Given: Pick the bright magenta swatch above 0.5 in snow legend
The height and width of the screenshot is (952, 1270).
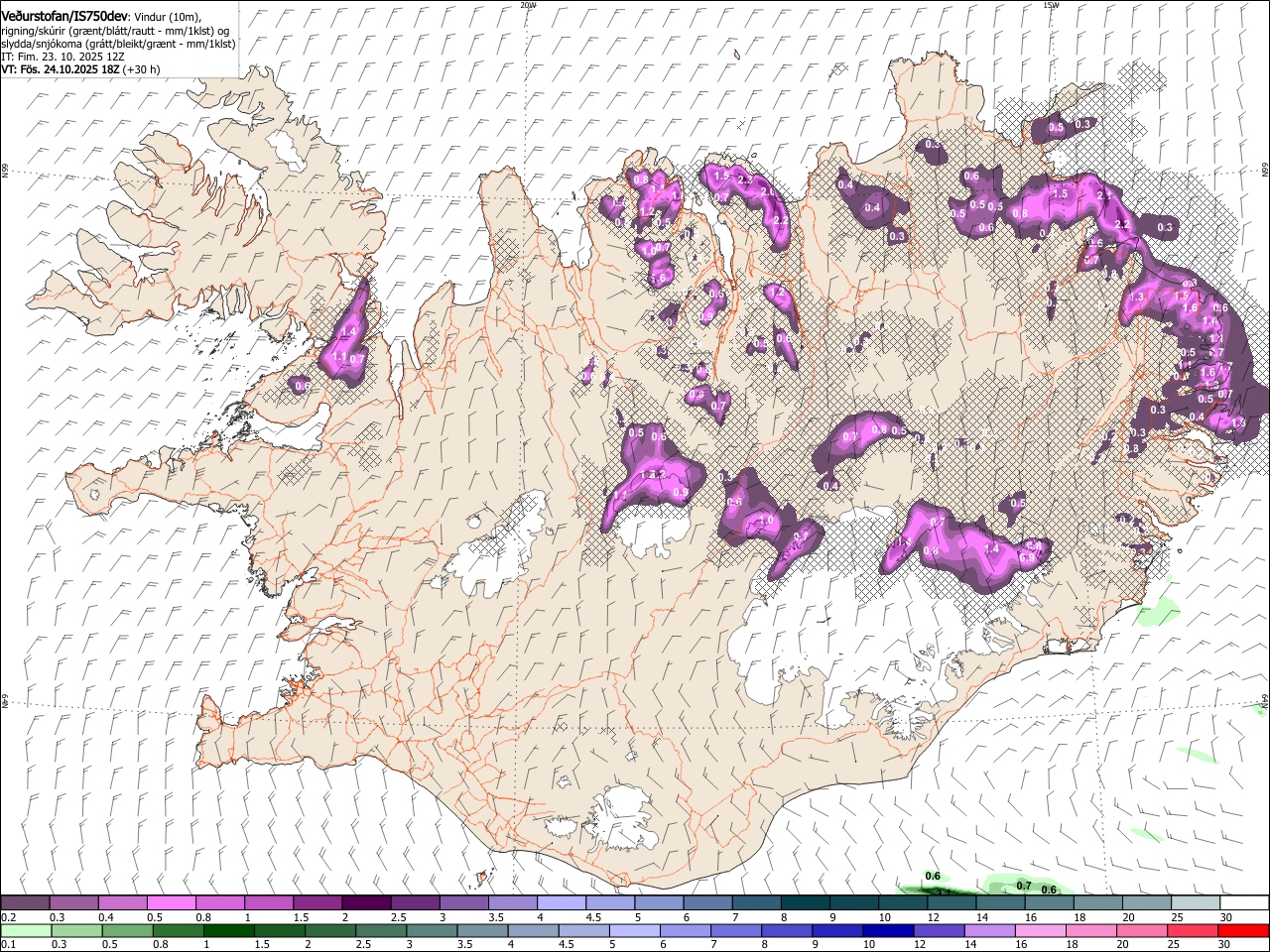Looking at the screenshot, I should [171, 903].
